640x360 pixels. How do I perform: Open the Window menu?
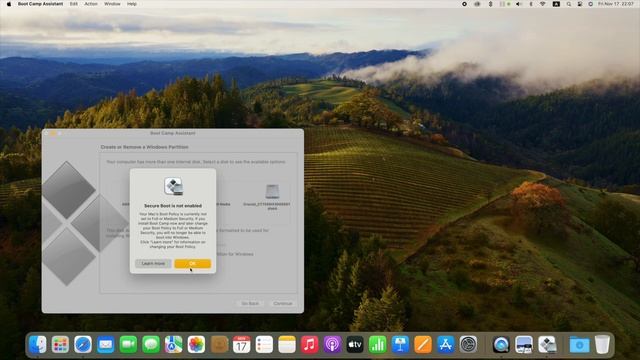coord(112,4)
